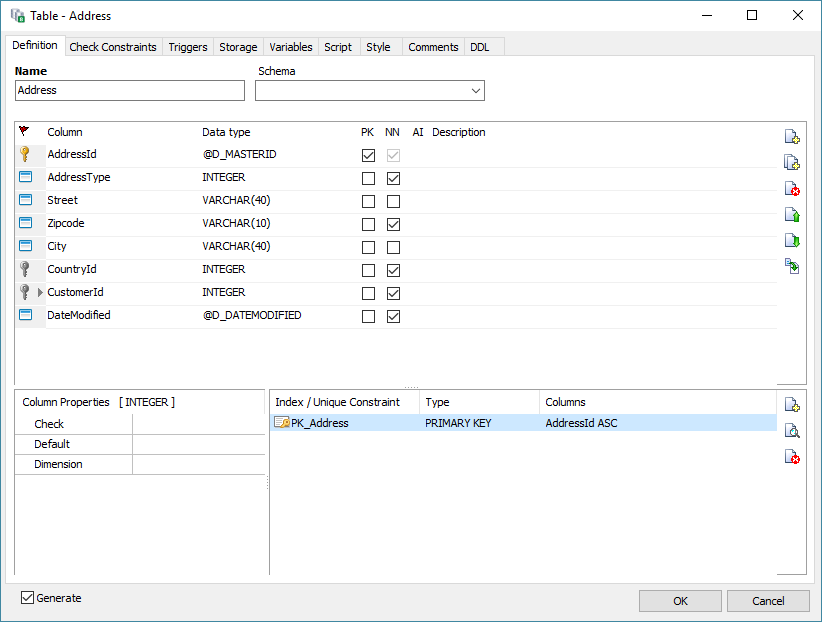Add a new index or unique constraint
Image resolution: width=822 pixels, height=622 pixels.
point(792,404)
